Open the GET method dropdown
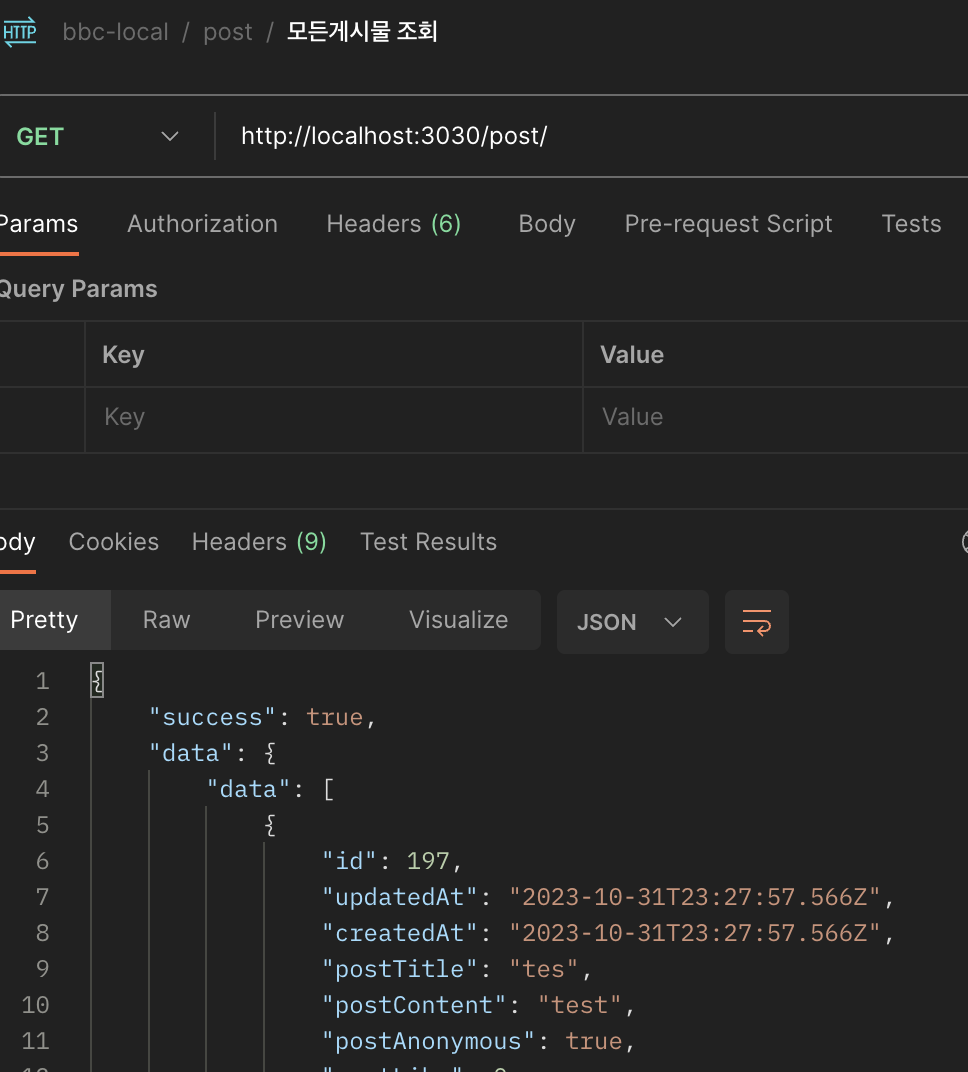Image resolution: width=968 pixels, height=1072 pixels. (98, 137)
